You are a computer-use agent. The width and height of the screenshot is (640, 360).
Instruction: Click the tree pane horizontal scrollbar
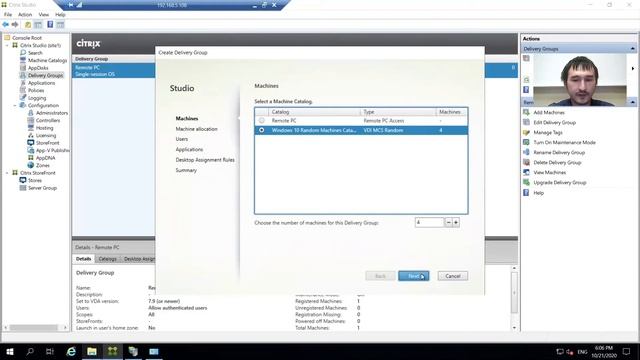point(35,327)
